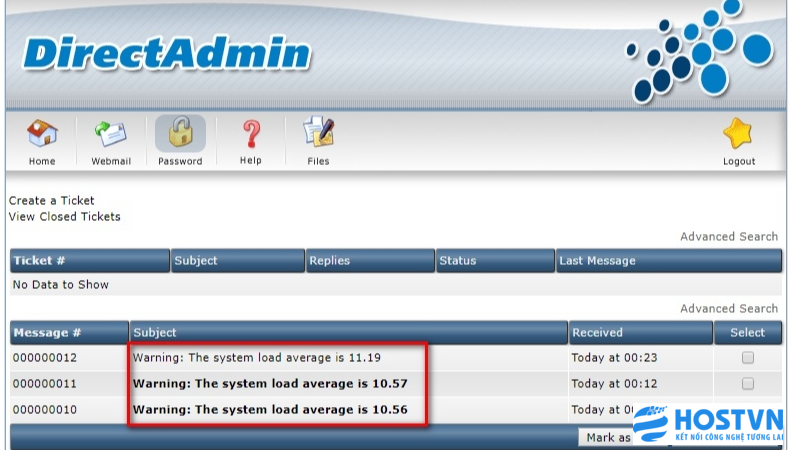788x450 pixels.
Task: Sort tickets by Last Message column
Action: pos(669,260)
